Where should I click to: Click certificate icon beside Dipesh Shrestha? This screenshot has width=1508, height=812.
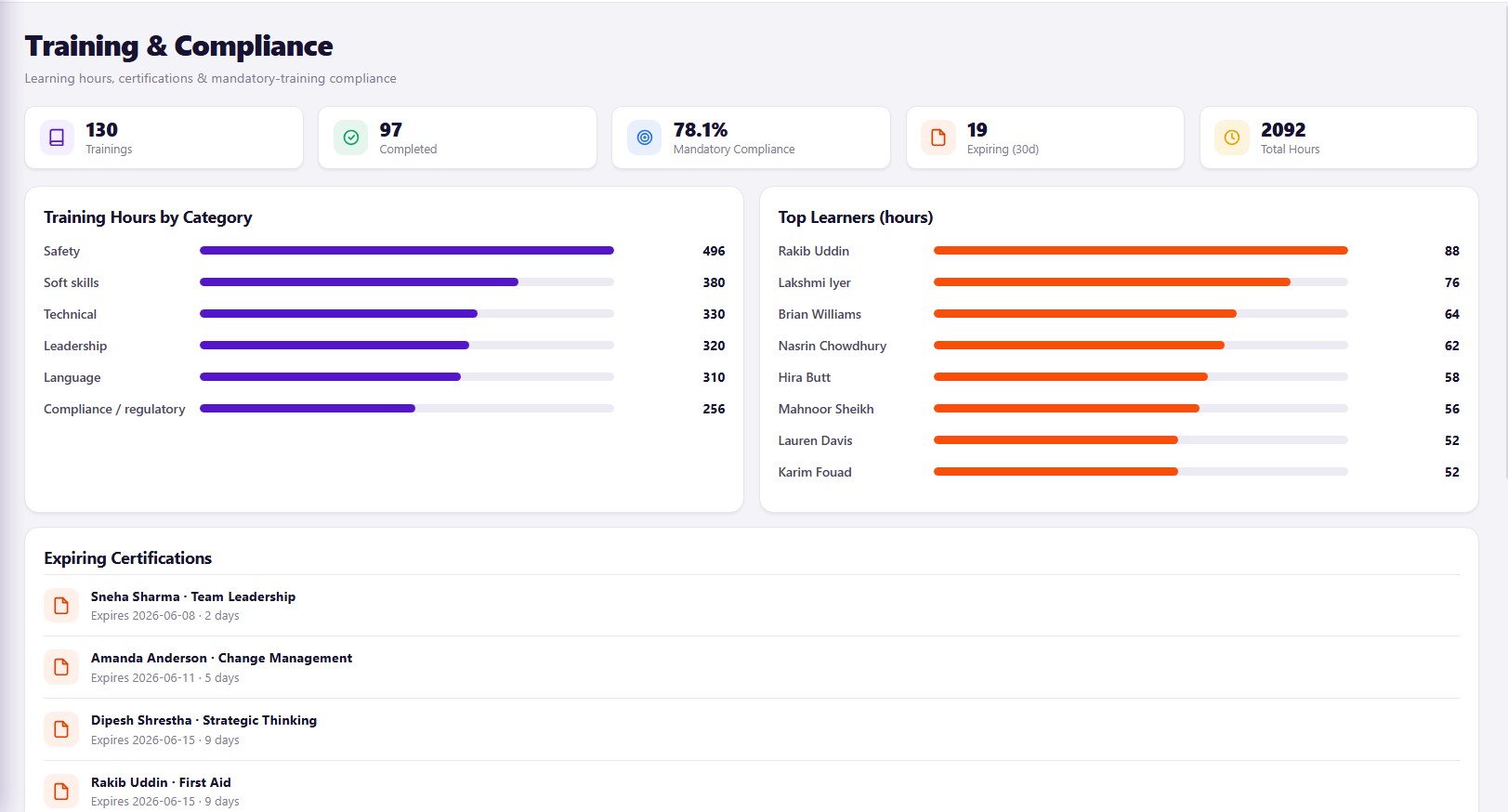click(61, 729)
